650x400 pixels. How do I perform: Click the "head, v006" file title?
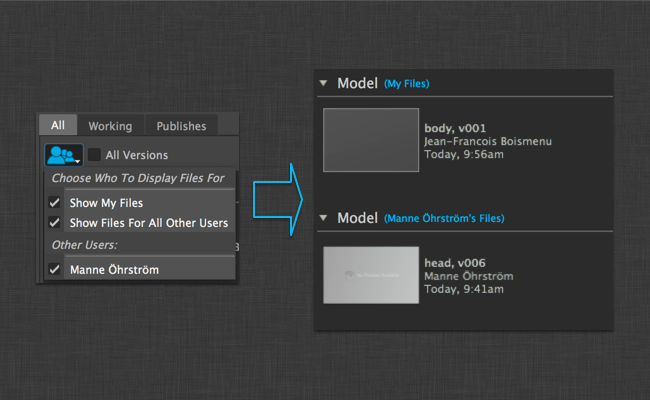coord(455,262)
